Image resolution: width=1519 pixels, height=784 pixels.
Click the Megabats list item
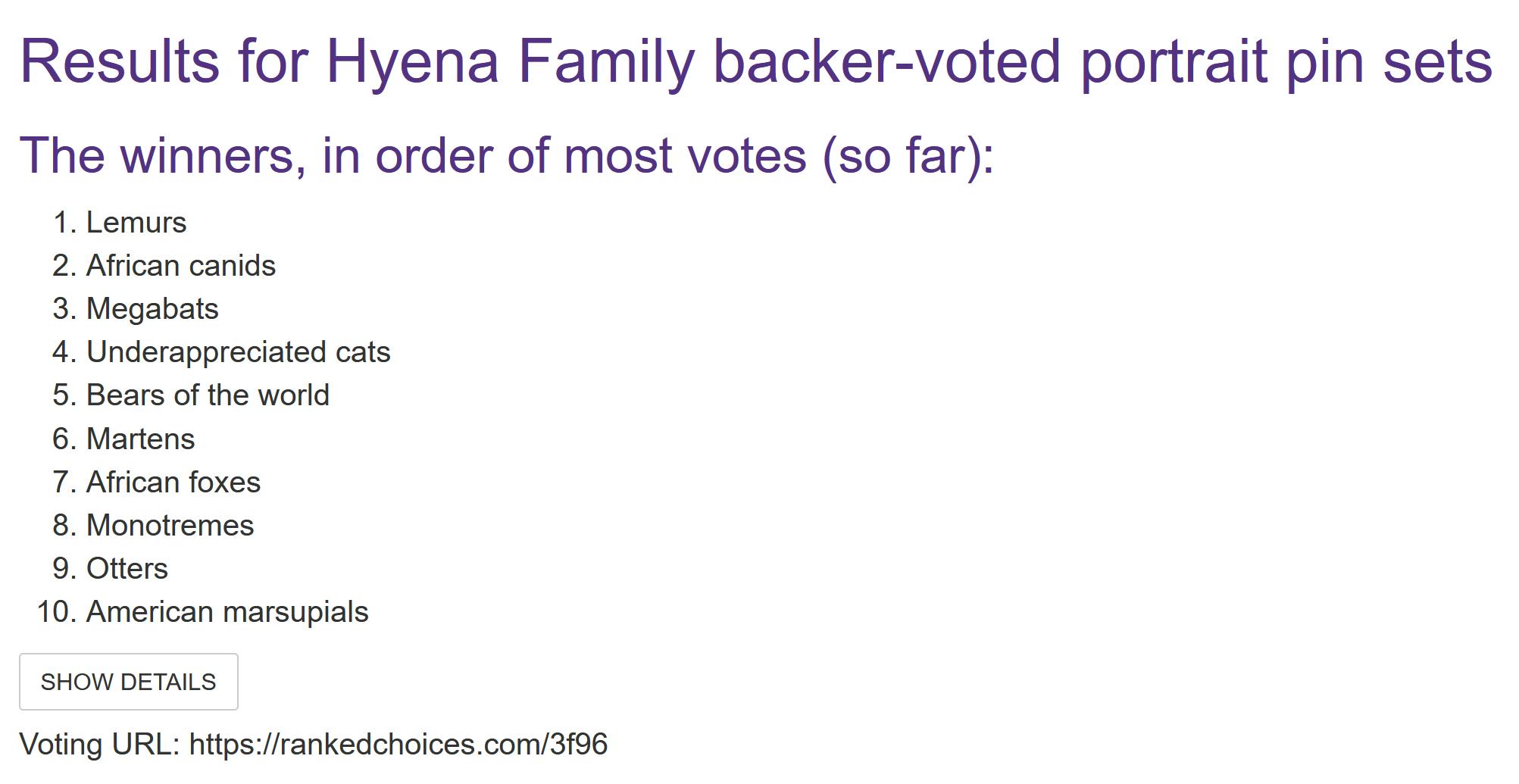[x=152, y=309]
